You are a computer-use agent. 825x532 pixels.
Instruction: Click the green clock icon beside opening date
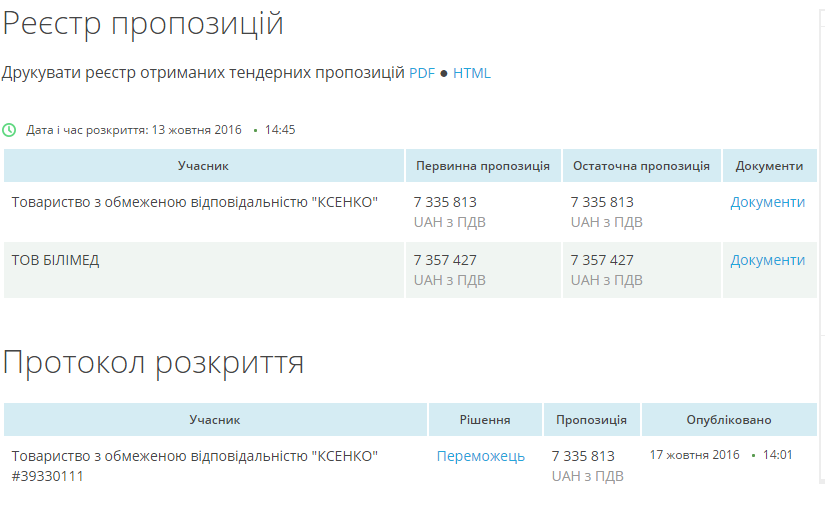[x=10, y=130]
